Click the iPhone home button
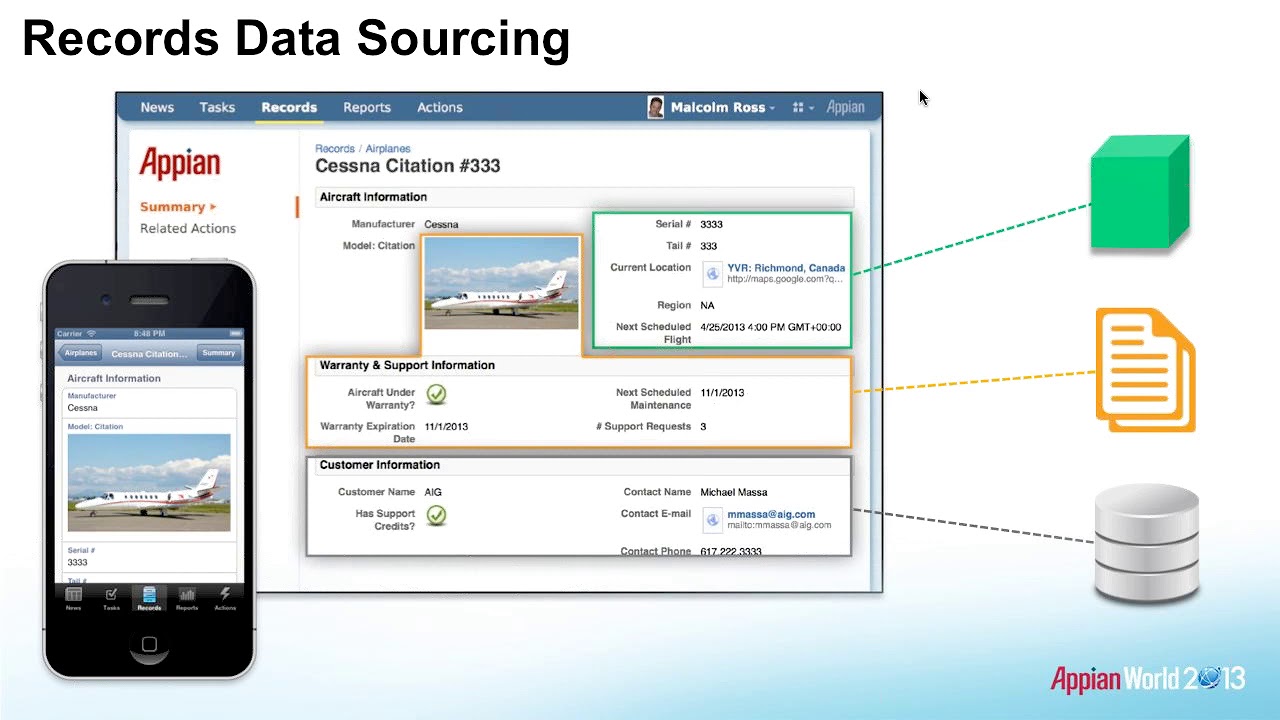The image size is (1280, 720). (149, 646)
